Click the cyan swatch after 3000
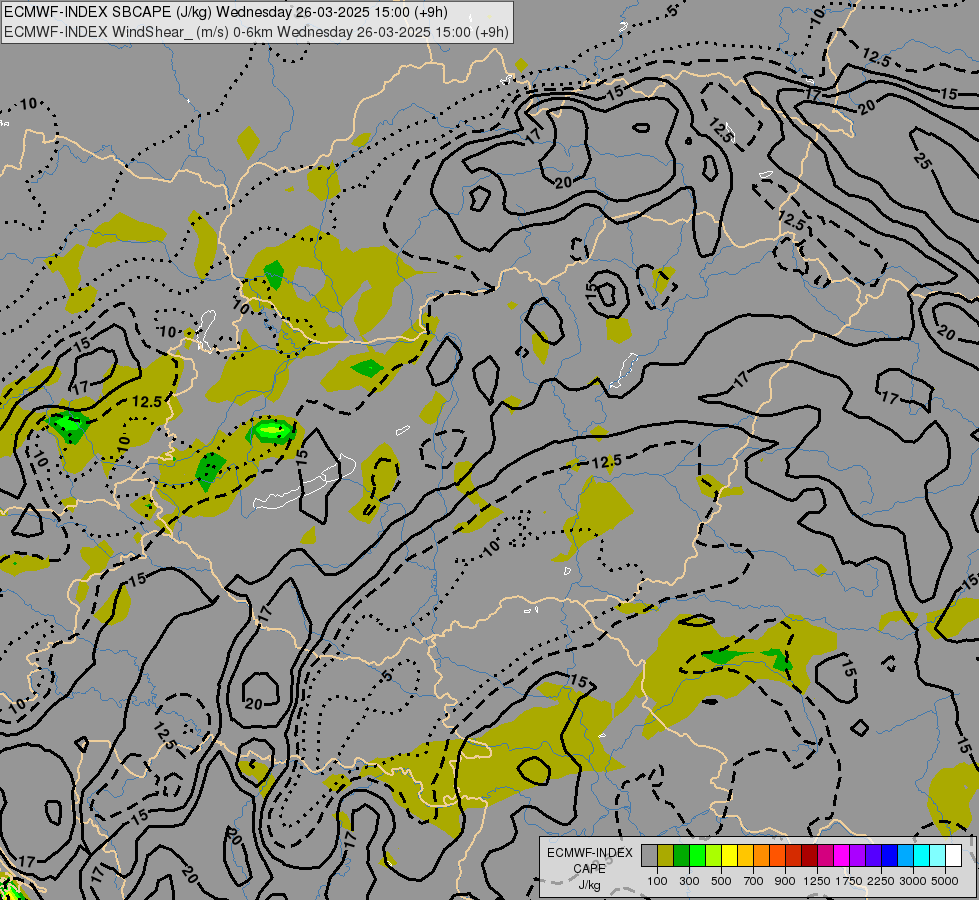The image size is (979, 900). tap(922, 856)
